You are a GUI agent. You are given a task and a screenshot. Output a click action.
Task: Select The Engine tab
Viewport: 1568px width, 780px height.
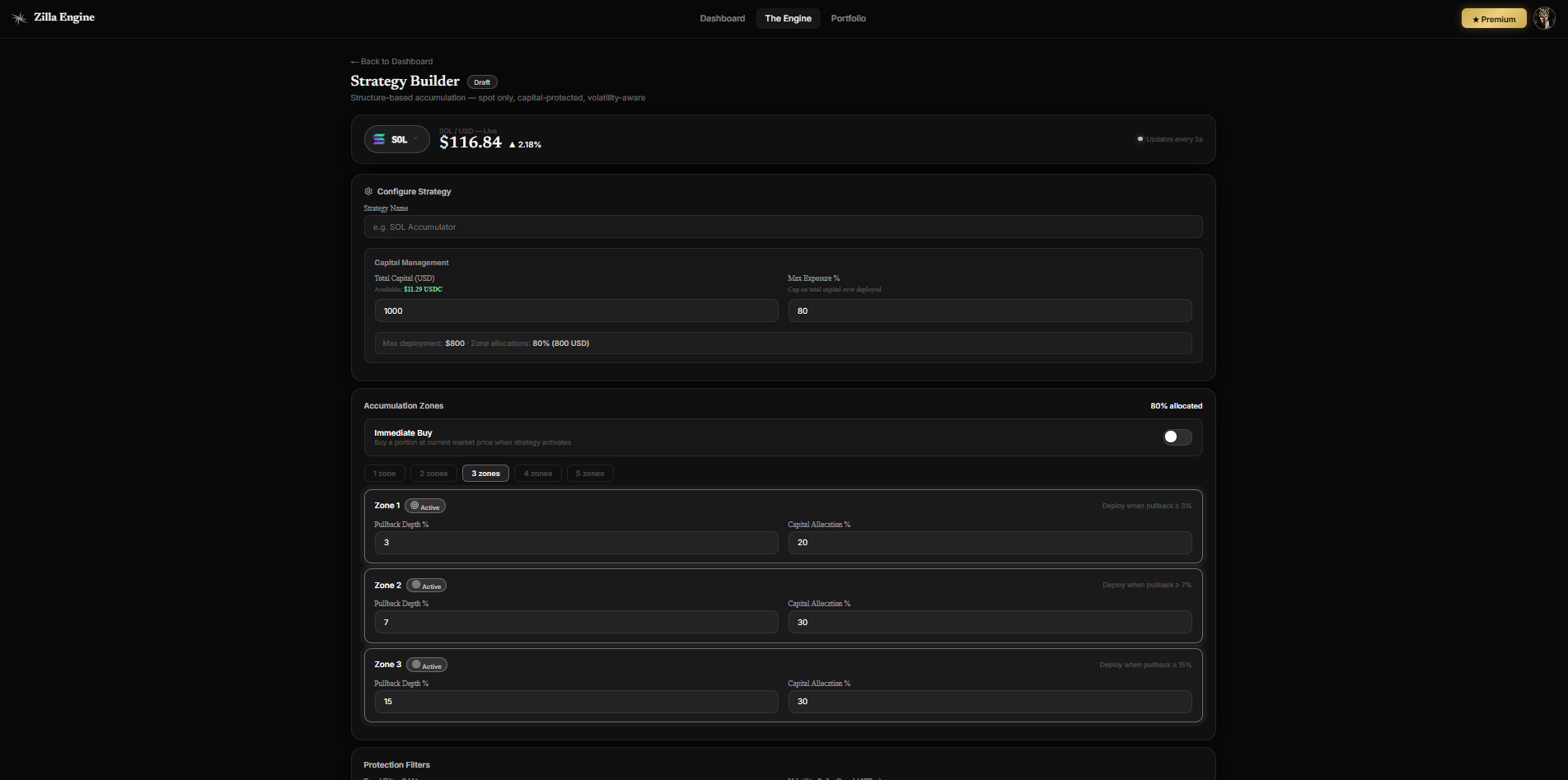(788, 18)
